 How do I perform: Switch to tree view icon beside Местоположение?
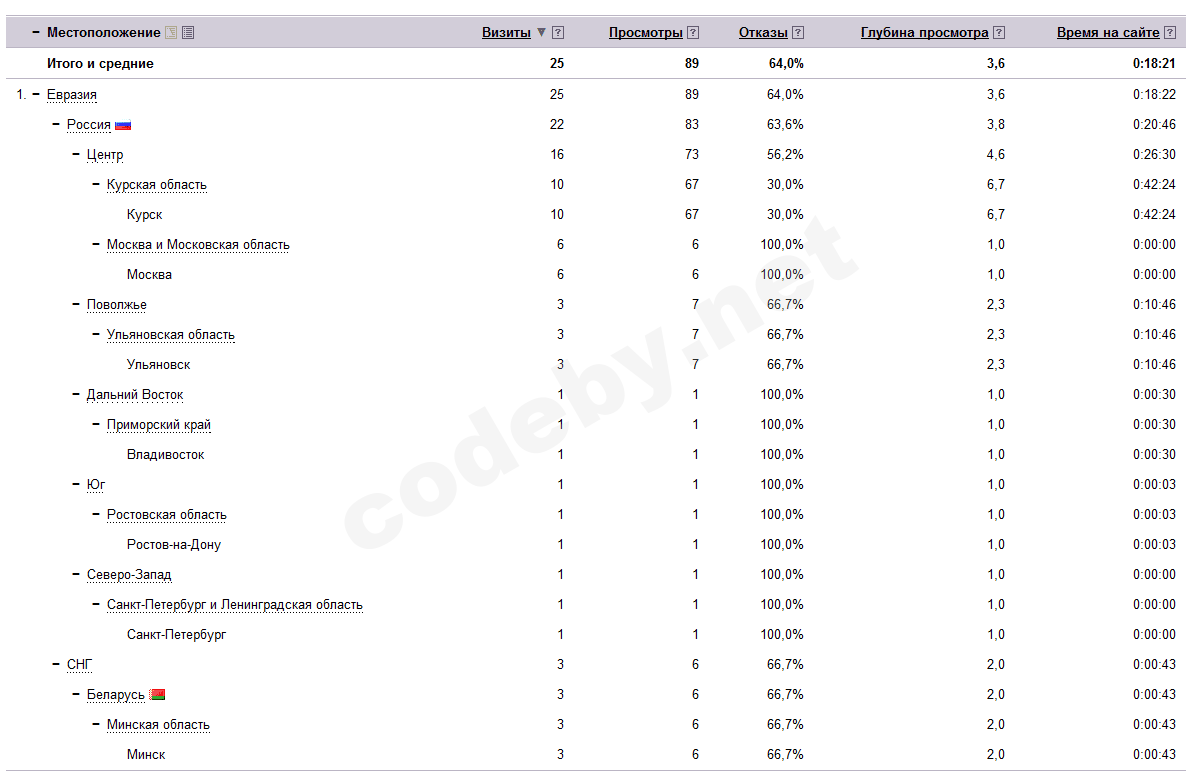[x=171, y=33]
